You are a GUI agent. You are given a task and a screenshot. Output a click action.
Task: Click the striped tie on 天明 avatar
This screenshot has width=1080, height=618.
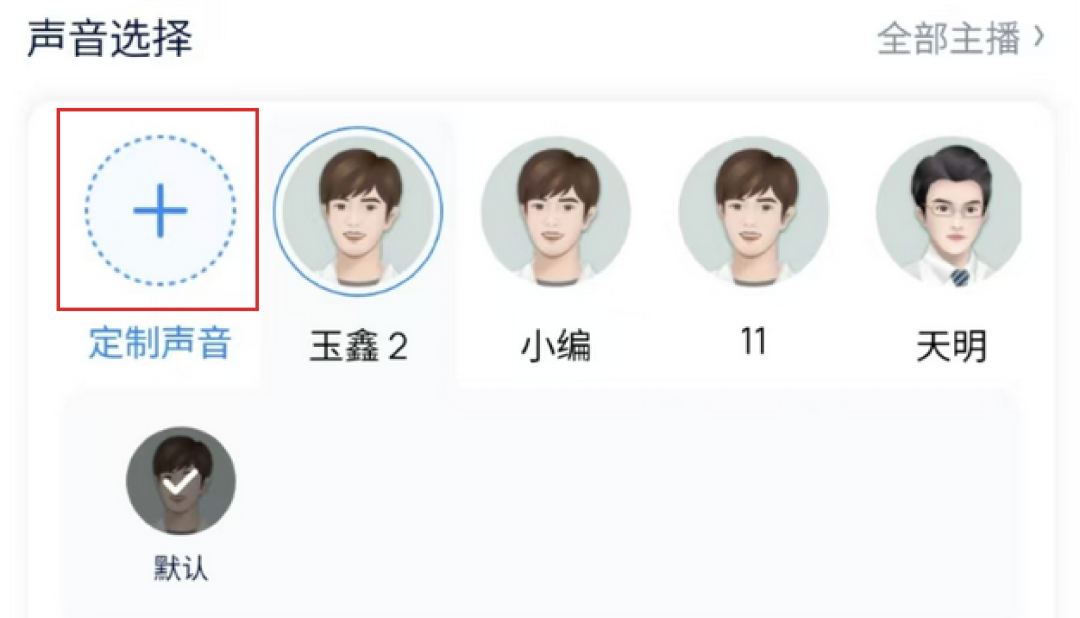(x=960, y=277)
